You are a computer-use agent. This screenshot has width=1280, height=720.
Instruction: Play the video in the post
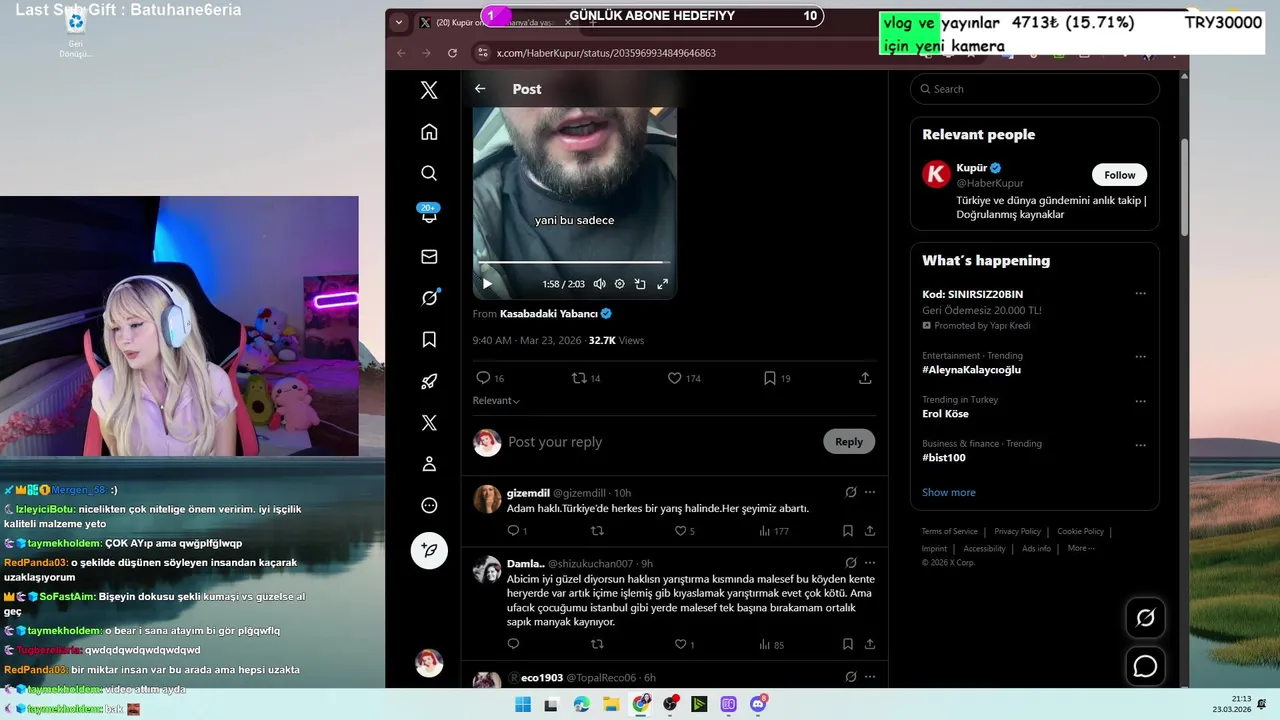pos(487,284)
